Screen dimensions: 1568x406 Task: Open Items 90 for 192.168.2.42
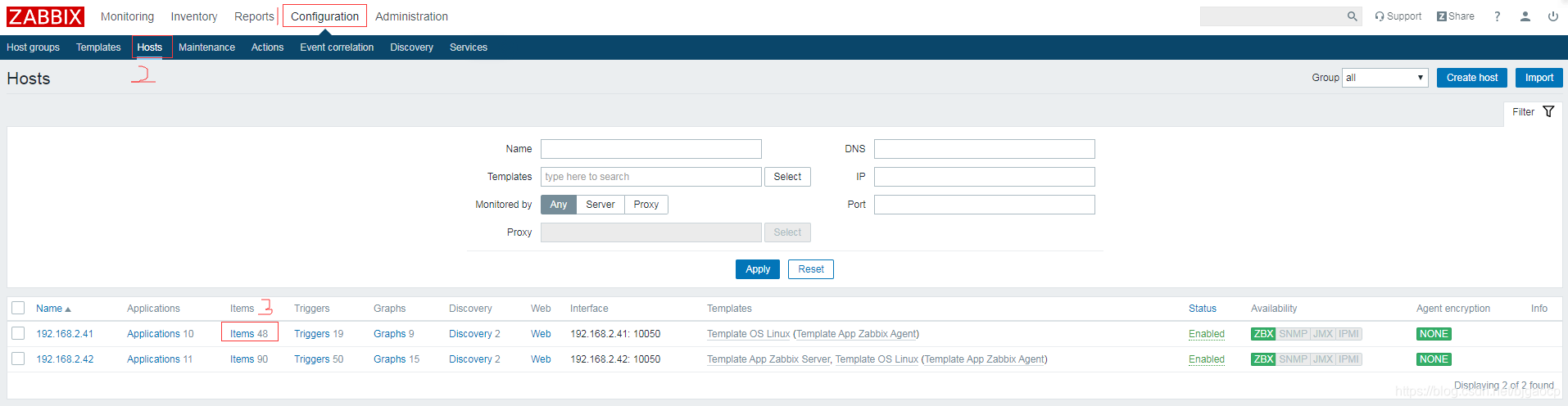(242, 359)
